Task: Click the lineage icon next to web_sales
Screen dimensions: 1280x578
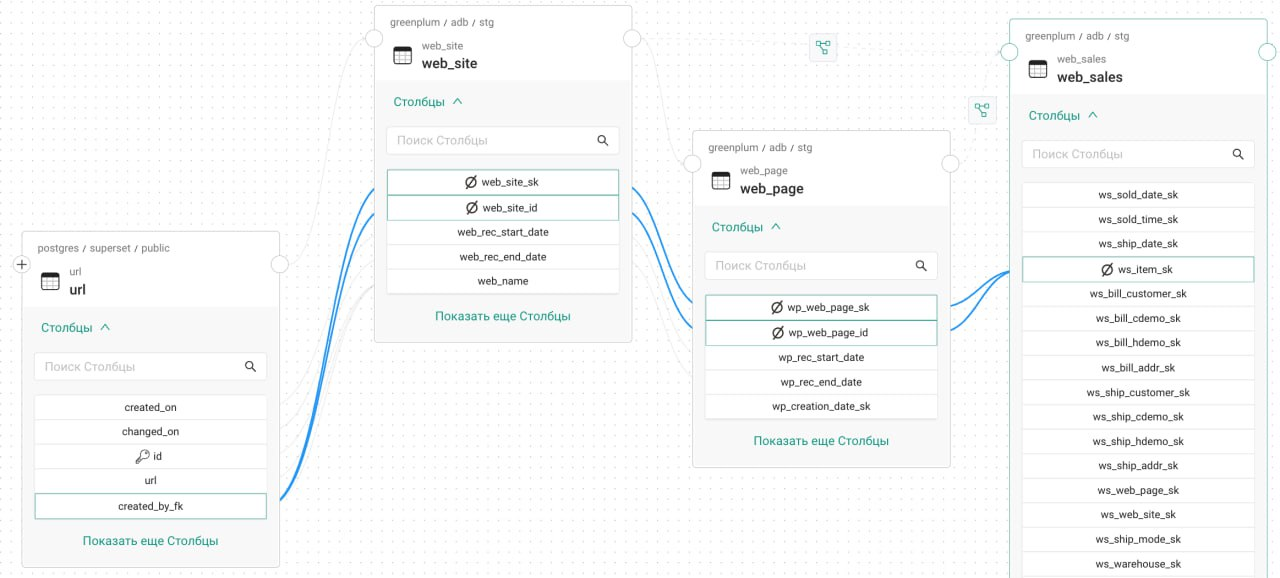Action: pyautogui.click(x=982, y=110)
